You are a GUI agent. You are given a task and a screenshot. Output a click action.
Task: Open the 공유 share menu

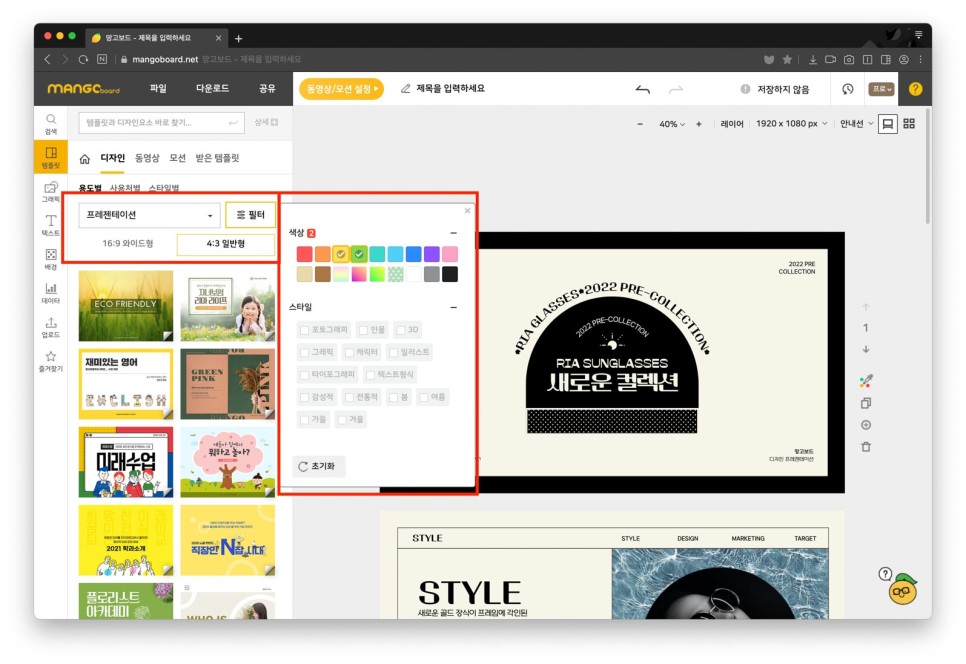click(x=267, y=89)
